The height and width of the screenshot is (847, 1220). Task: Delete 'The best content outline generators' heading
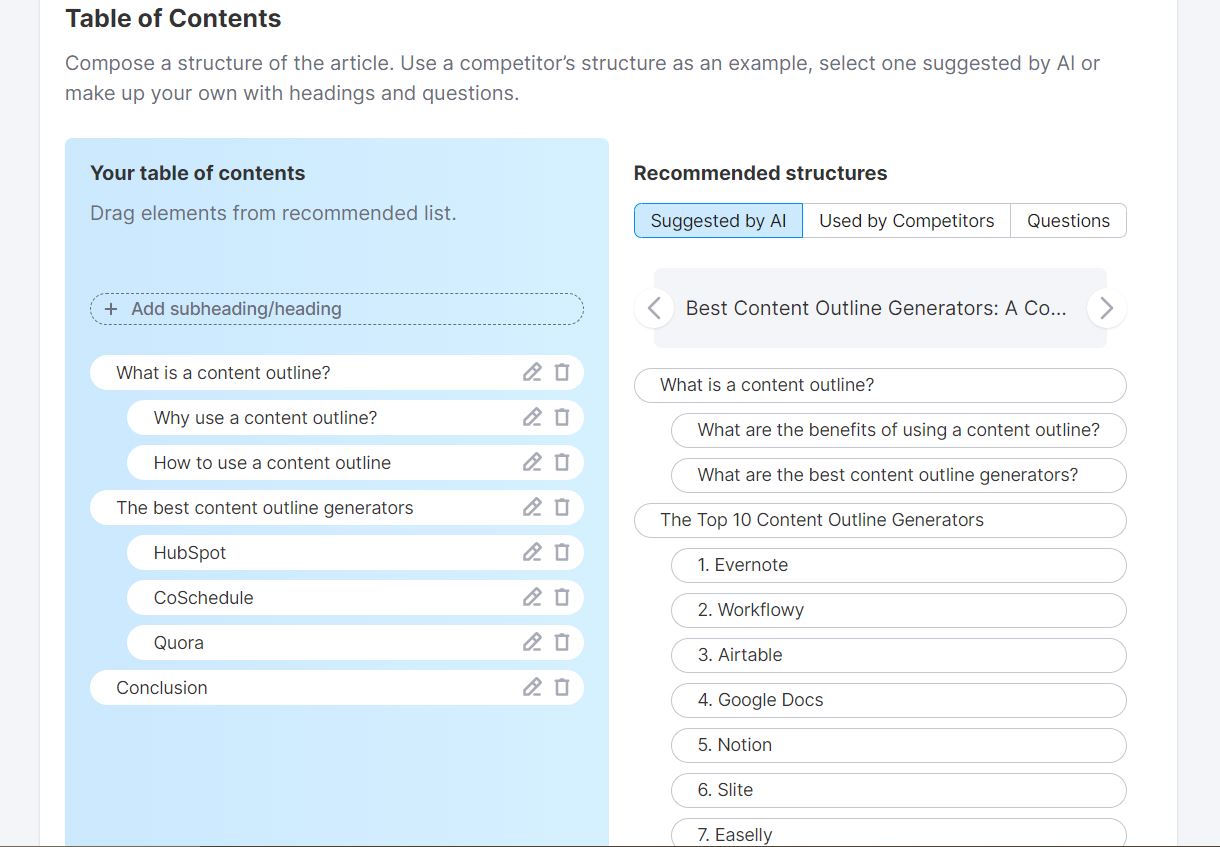[562, 507]
